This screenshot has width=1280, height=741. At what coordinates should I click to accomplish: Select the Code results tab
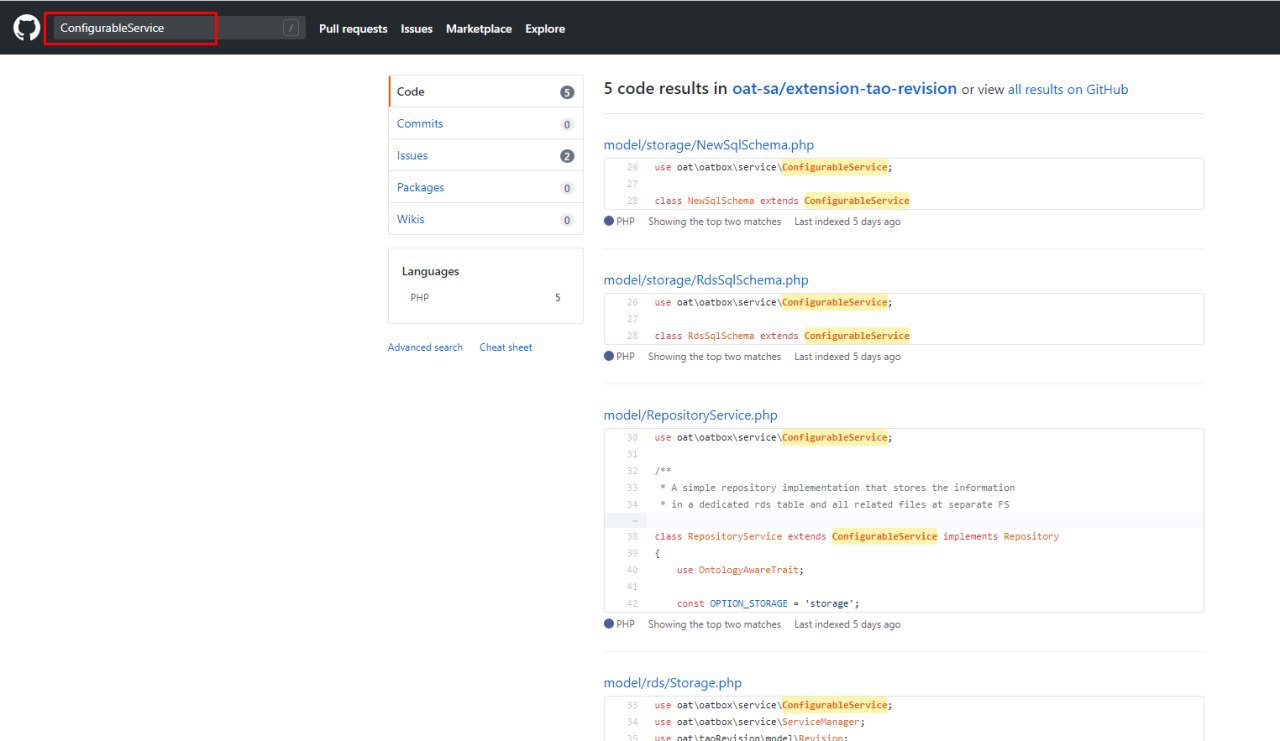pos(486,91)
